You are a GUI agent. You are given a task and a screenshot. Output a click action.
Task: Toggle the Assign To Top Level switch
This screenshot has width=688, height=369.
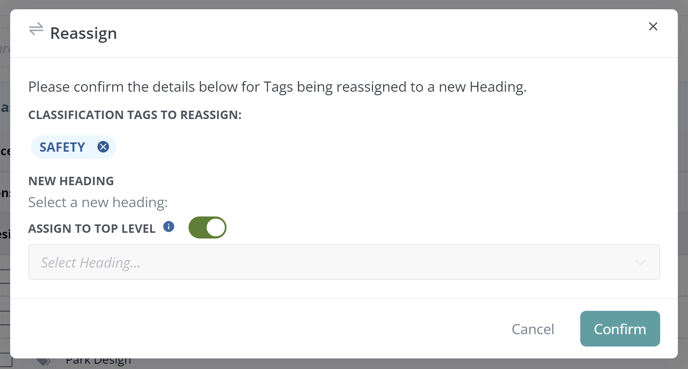click(x=207, y=228)
